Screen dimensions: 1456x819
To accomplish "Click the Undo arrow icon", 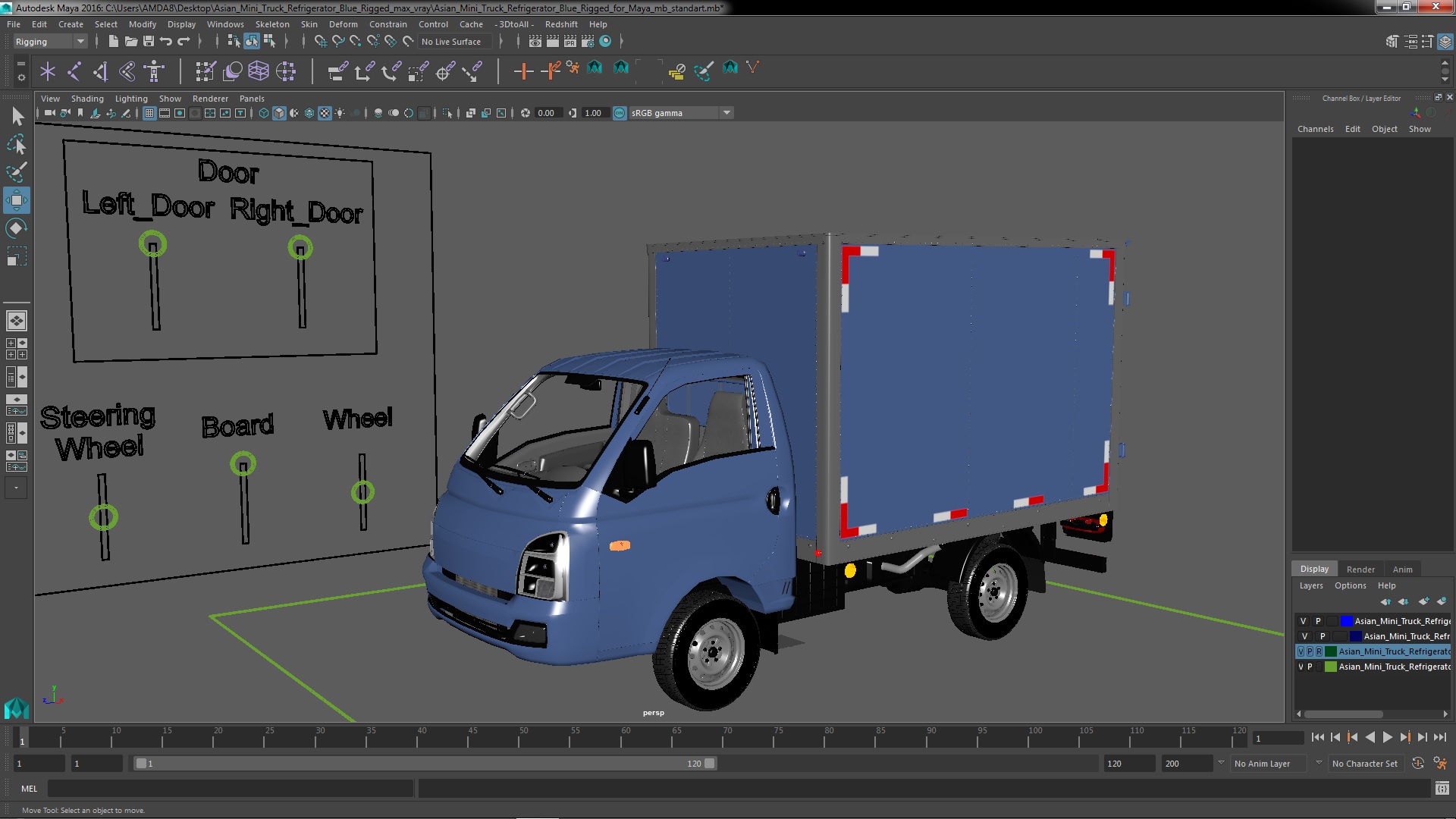I will [166, 41].
